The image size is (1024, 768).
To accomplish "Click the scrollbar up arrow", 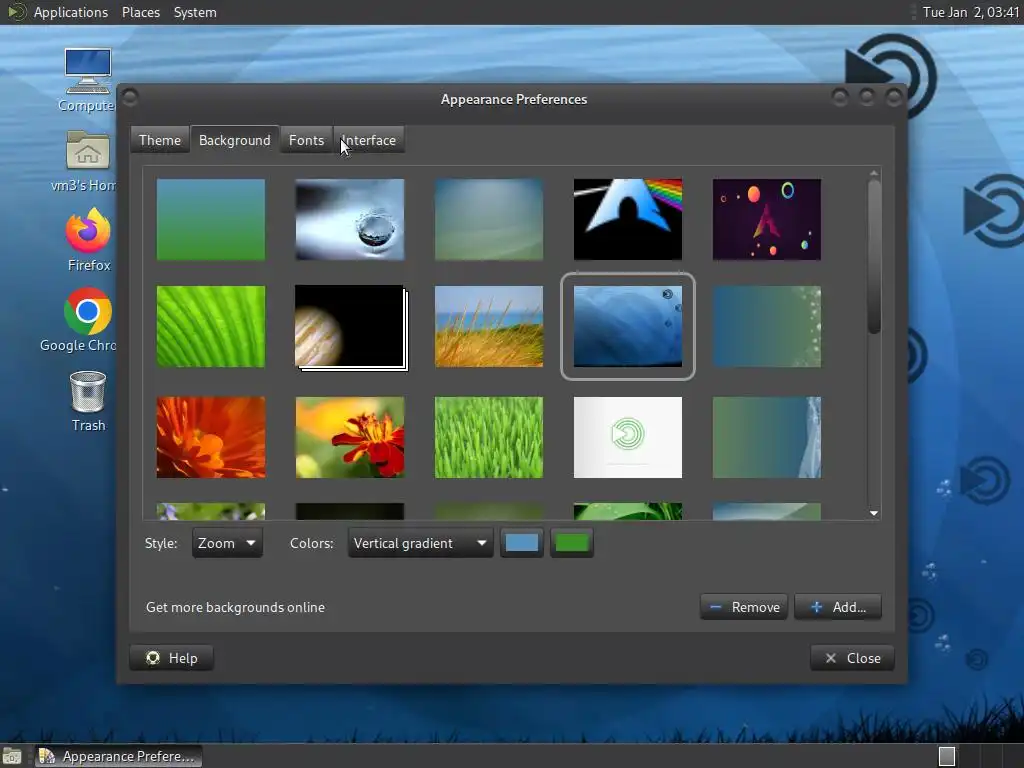I will pyautogui.click(x=874, y=173).
